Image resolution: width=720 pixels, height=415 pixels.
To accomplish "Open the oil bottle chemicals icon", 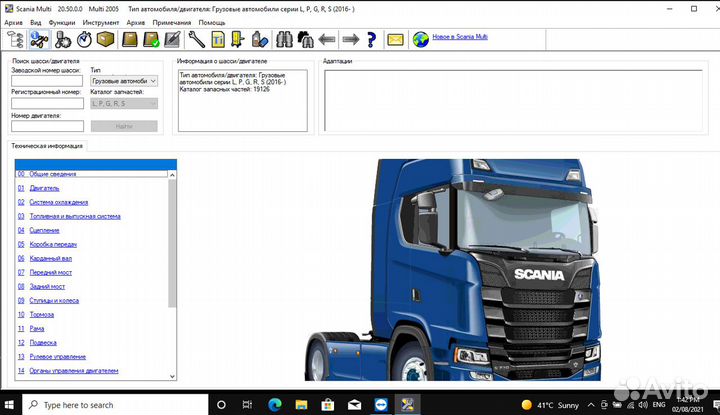I will [259, 40].
